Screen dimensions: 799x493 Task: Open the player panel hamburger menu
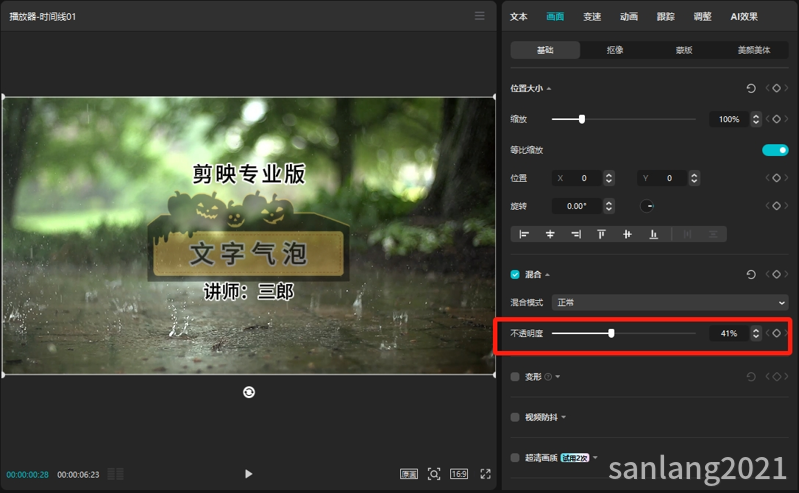pos(480,16)
